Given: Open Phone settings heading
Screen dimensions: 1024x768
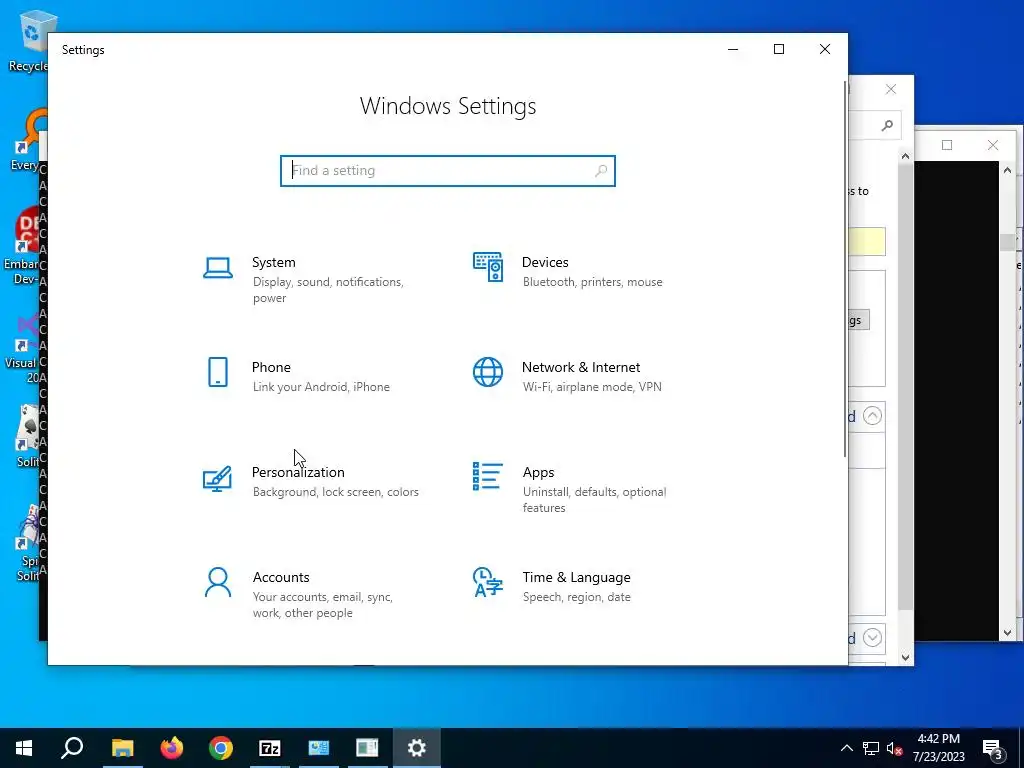Looking at the screenshot, I should point(271,367).
